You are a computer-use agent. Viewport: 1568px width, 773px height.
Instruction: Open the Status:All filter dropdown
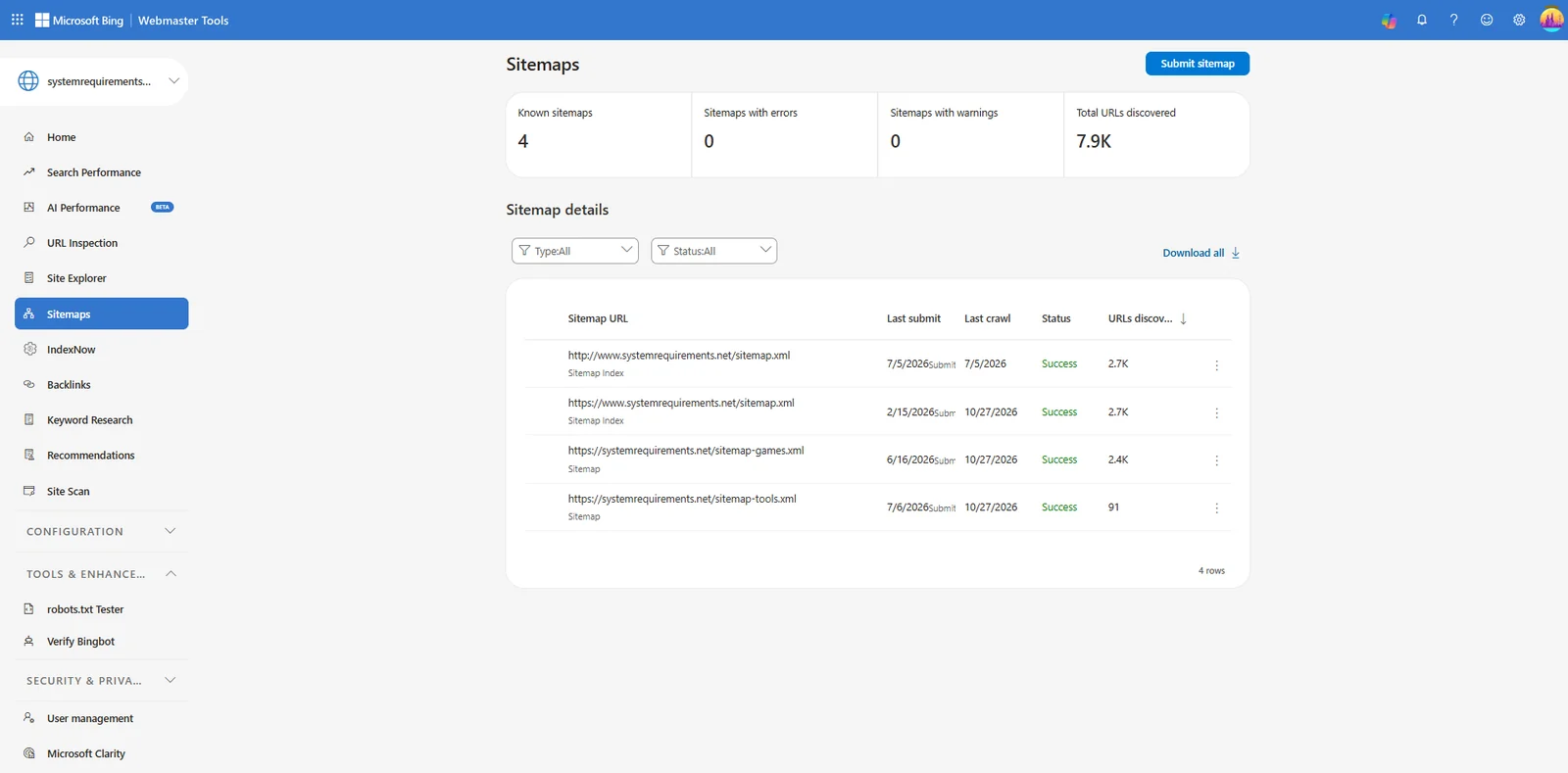pyautogui.click(x=714, y=251)
